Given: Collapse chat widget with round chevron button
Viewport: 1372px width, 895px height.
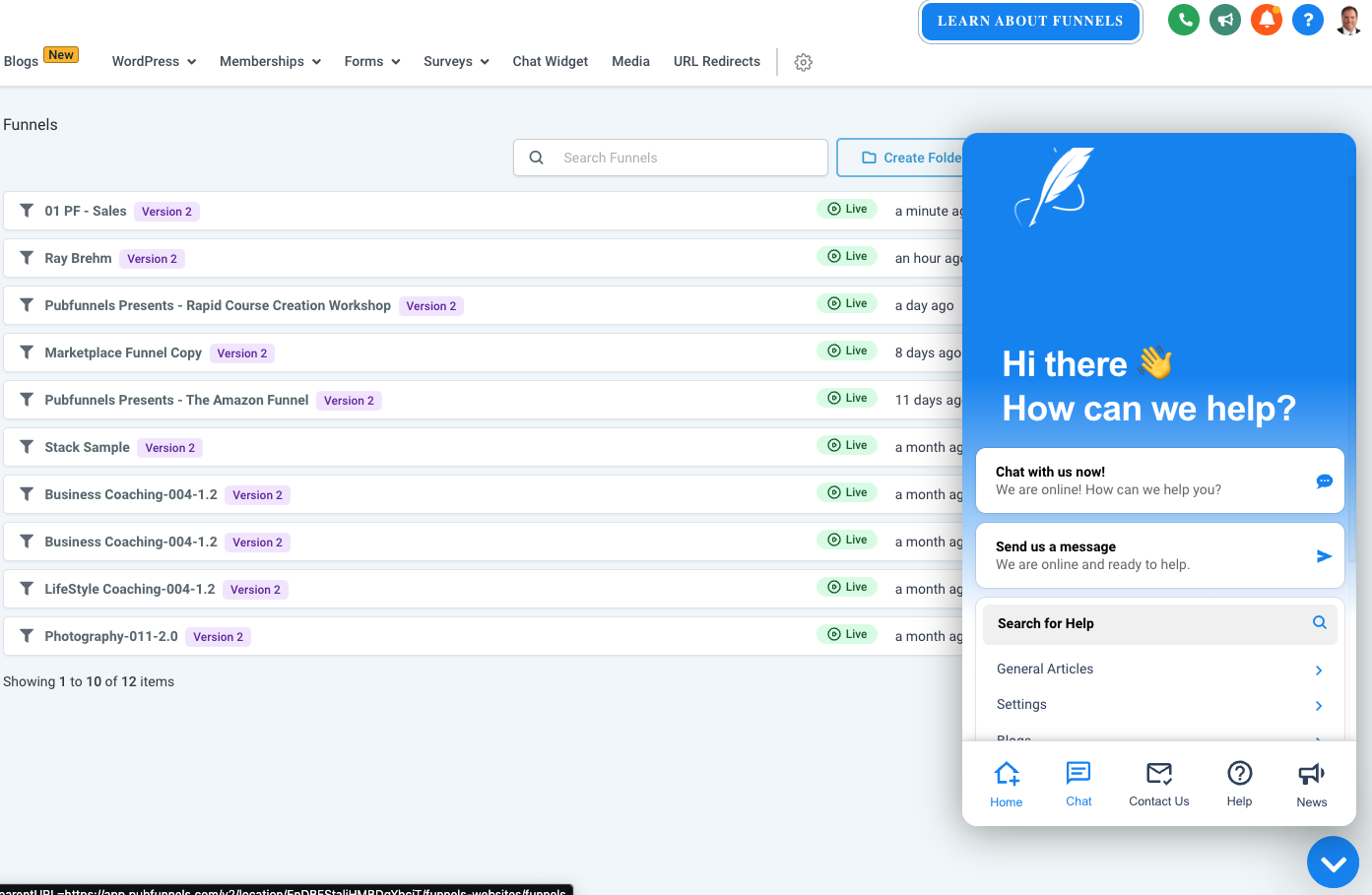Looking at the screenshot, I should click(x=1333, y=863).
